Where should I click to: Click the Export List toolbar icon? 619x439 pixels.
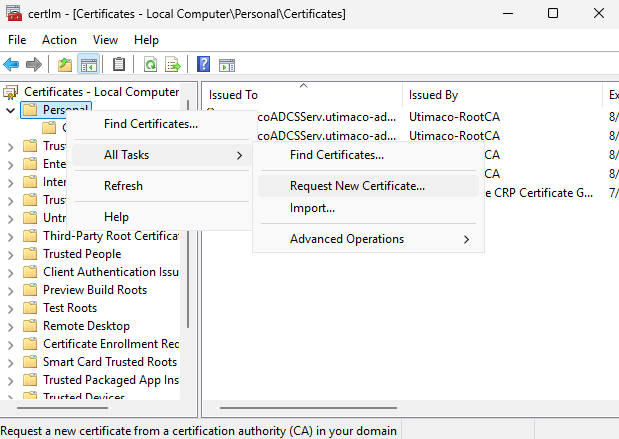[173, 65]
